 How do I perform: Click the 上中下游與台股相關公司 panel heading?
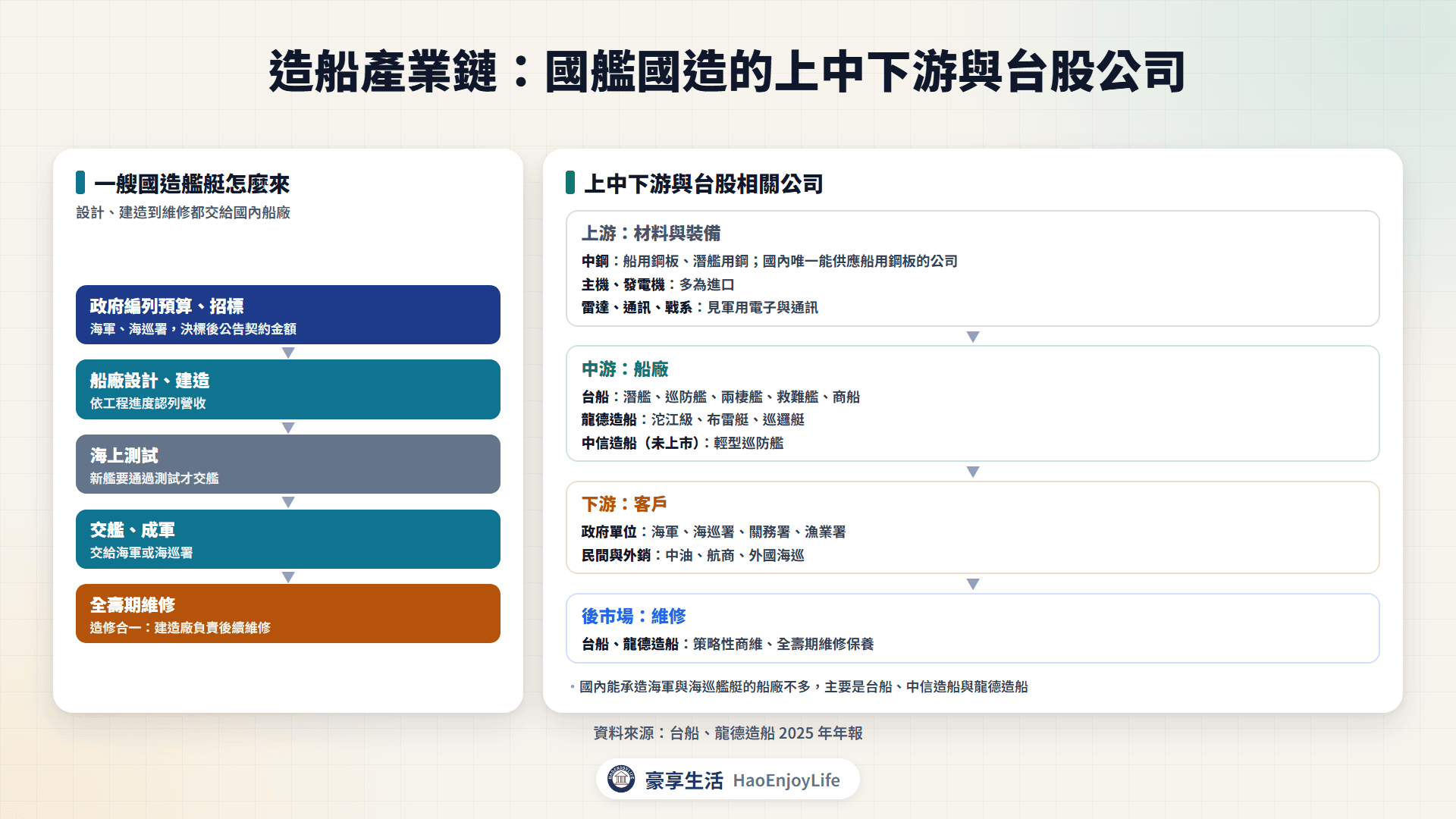click(704, 184)
